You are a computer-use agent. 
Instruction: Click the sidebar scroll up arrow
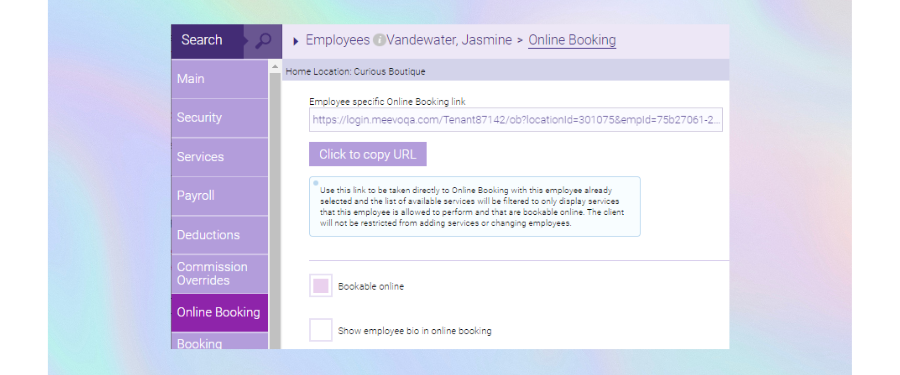click(x=274, y=67)
